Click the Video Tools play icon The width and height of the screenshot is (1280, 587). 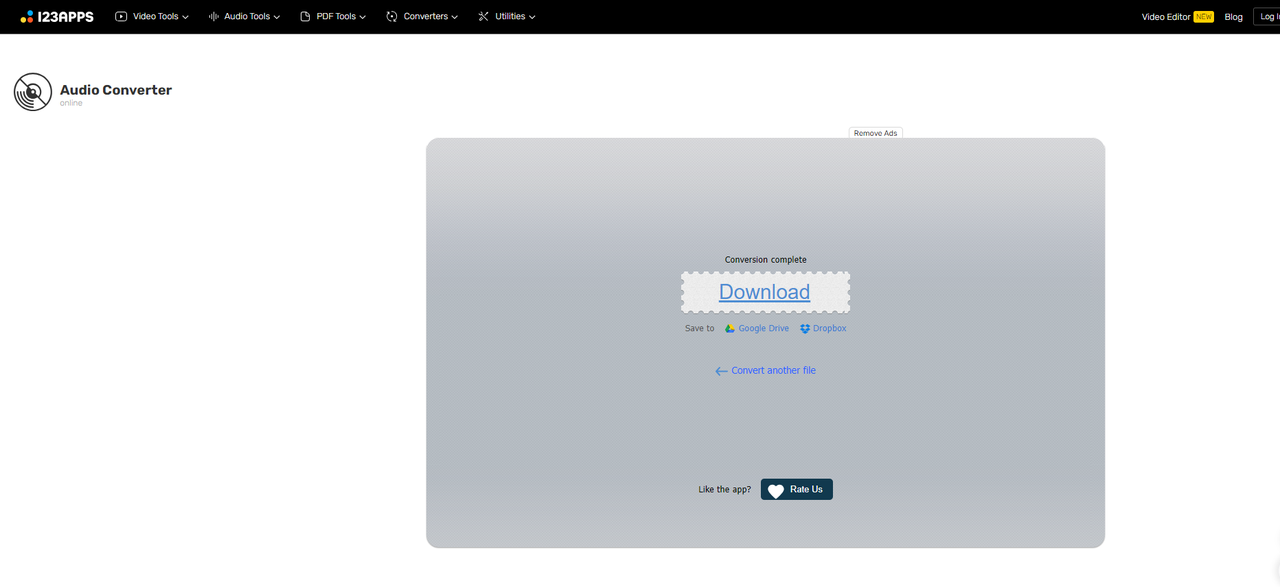pyautogui.click(x=121, y=16)
